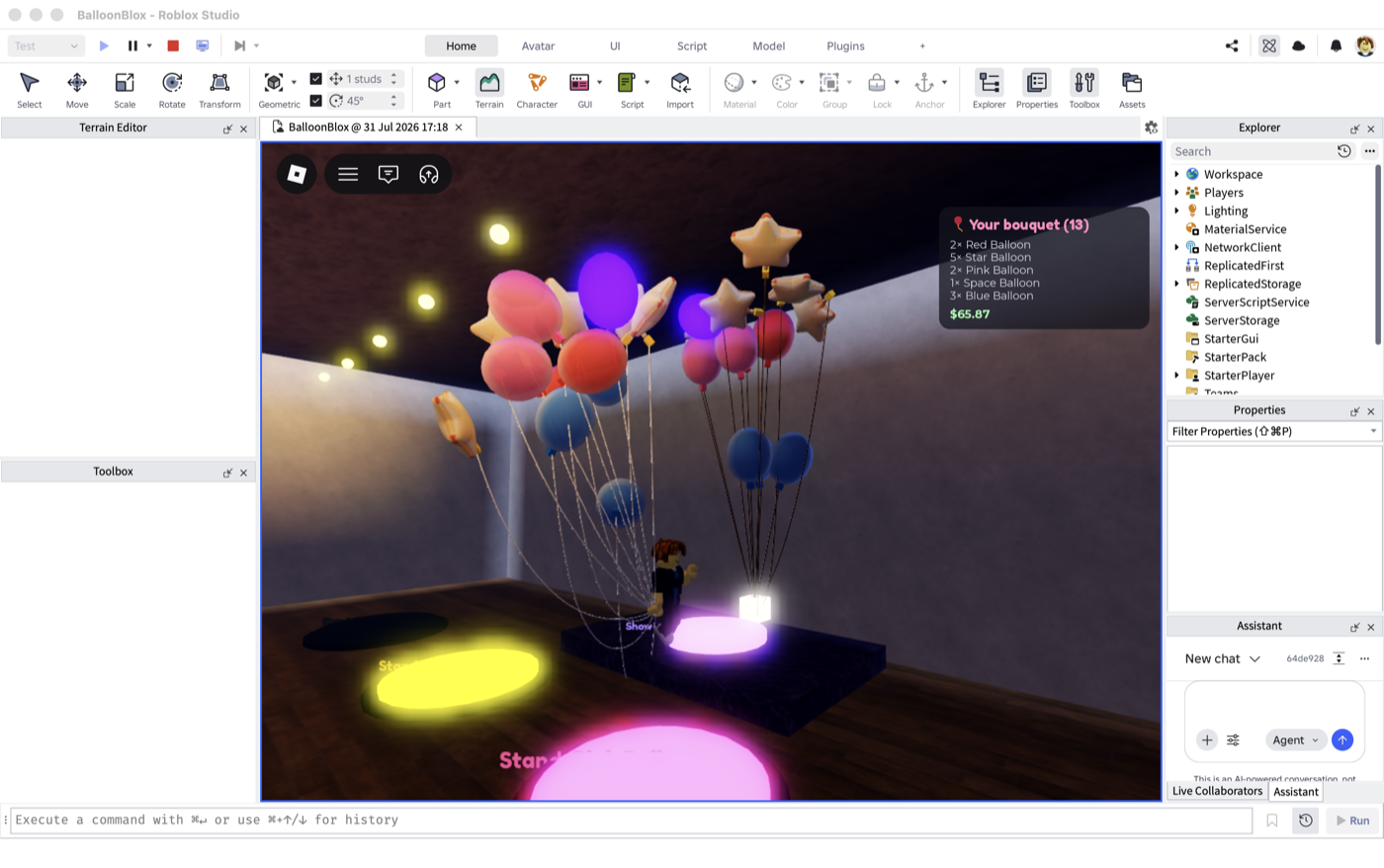The height and width of the screenshot is (868, 1384).
Task: Toggle the Properties panel button
Action: click(1037, 89)
